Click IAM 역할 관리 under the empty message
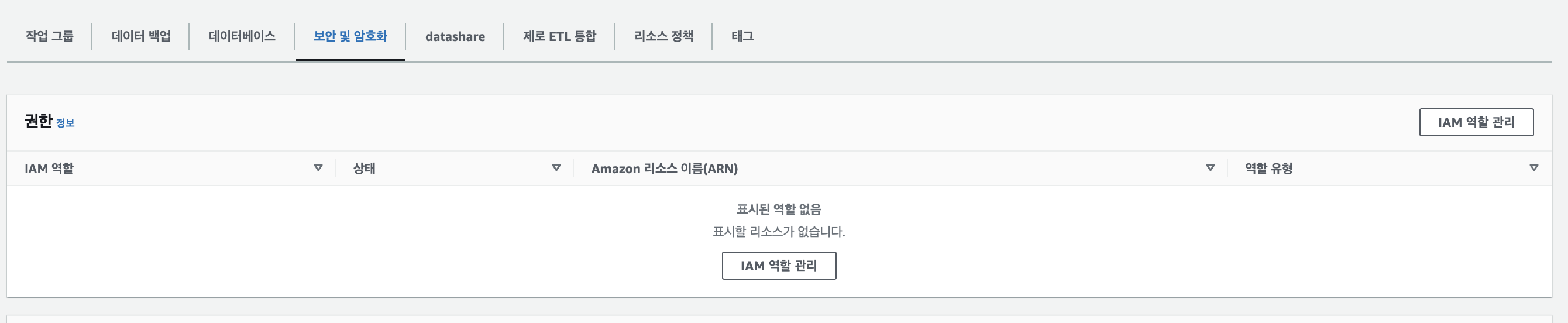Screen dimensions: 1568x323 (x=779, y=266)
